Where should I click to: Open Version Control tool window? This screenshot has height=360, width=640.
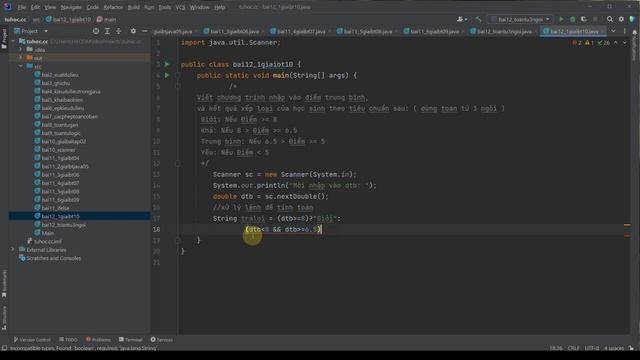[32, 340]
